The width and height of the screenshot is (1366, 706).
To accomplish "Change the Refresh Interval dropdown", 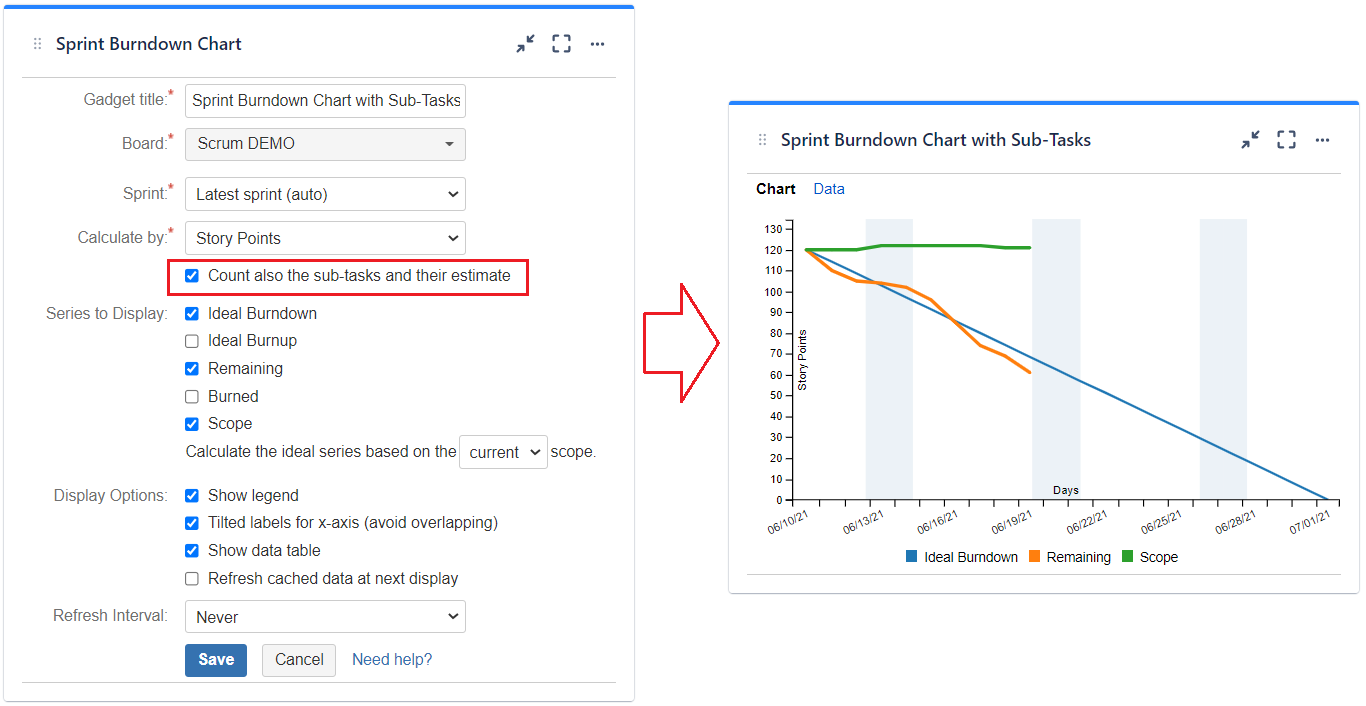I will click(325, 616).
